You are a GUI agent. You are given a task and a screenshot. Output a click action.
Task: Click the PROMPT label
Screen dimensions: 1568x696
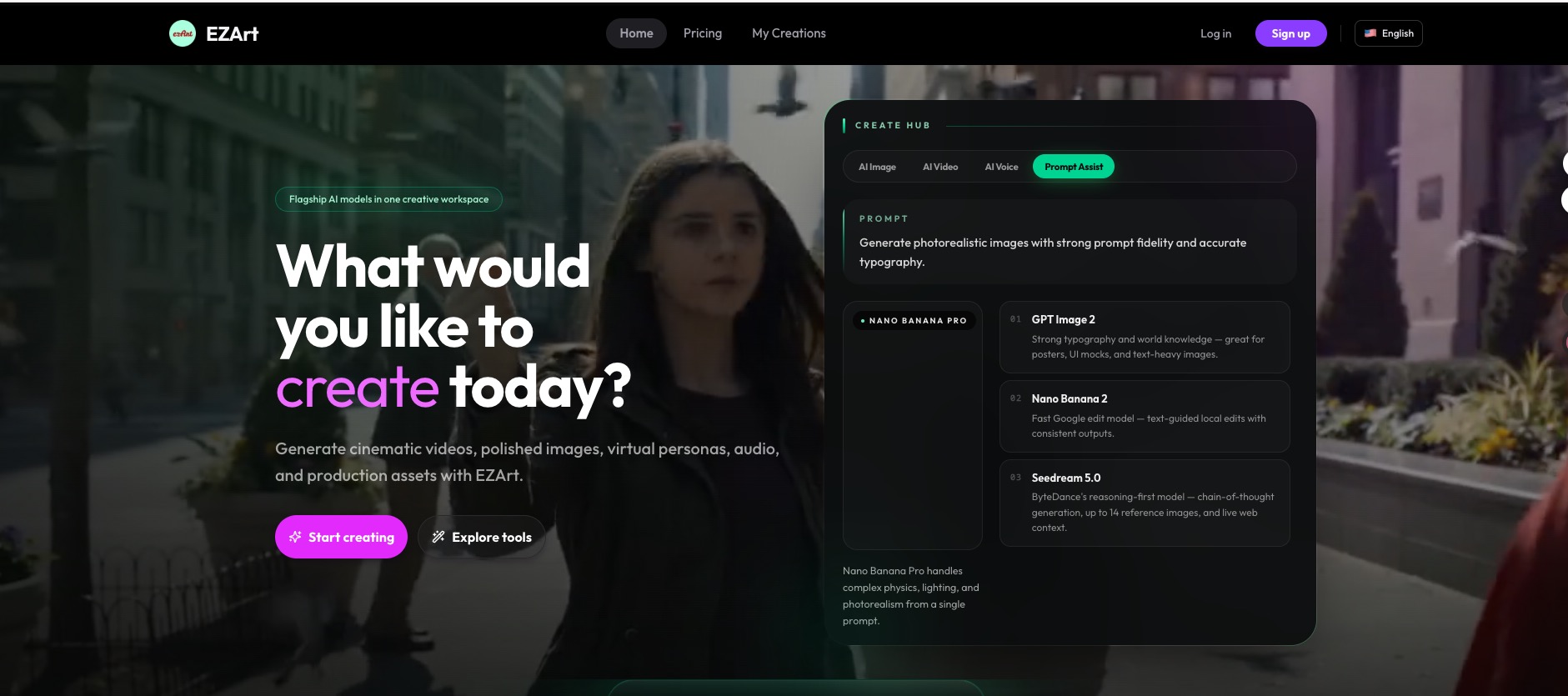click(884, 218)
